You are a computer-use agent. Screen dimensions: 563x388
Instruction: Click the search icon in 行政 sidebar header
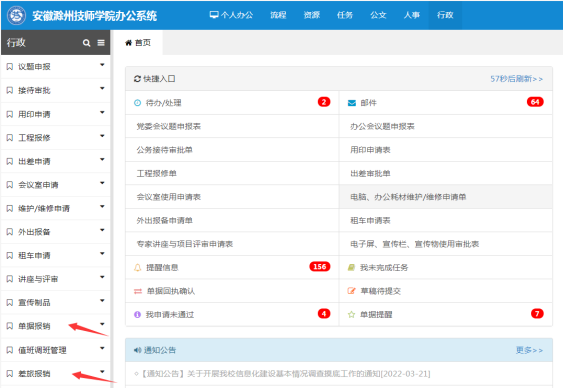point(86,43)
